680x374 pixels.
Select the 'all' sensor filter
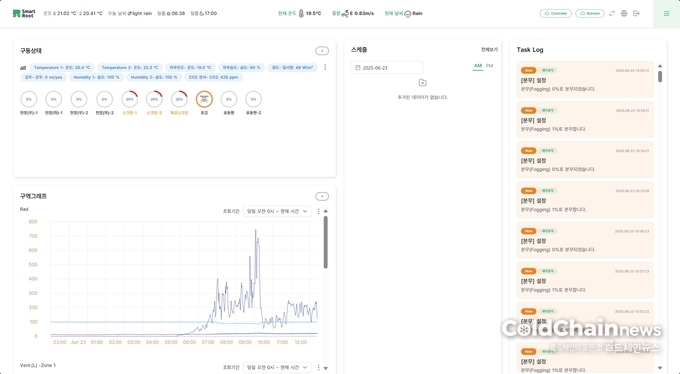(23, 68)
